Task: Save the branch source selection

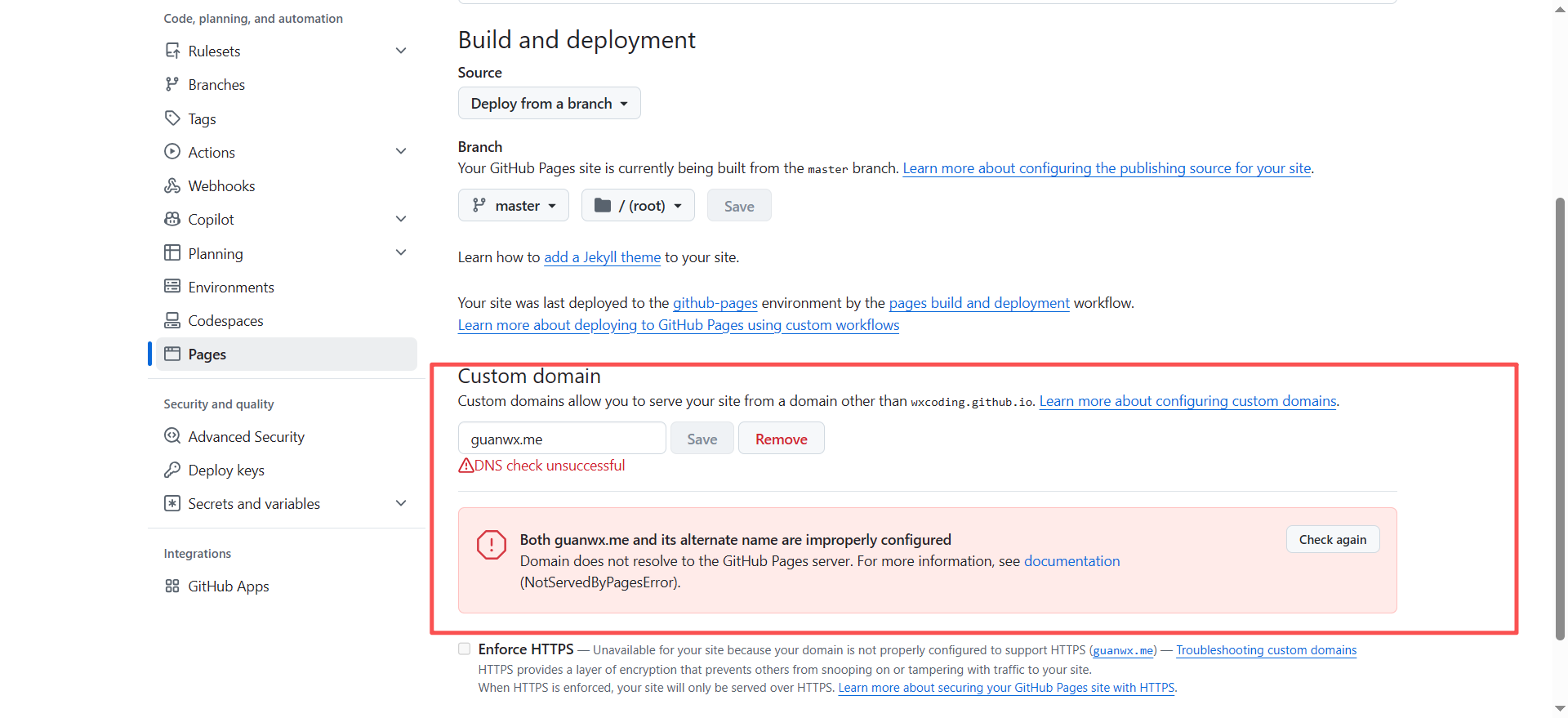Action: (x=739, y=206)
